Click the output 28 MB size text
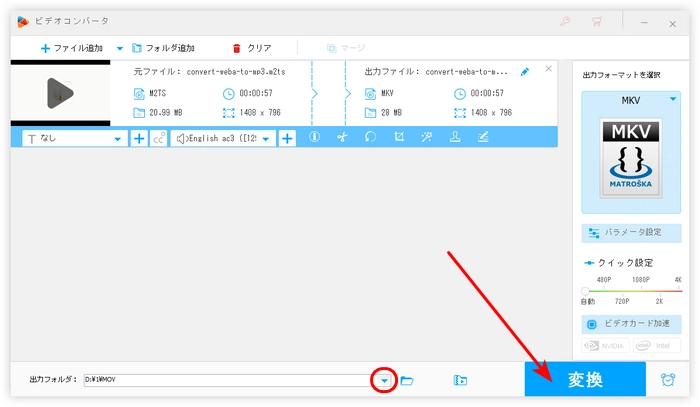Image resolution: width=700 pixels, height=407 pixels. coord(392,113)
